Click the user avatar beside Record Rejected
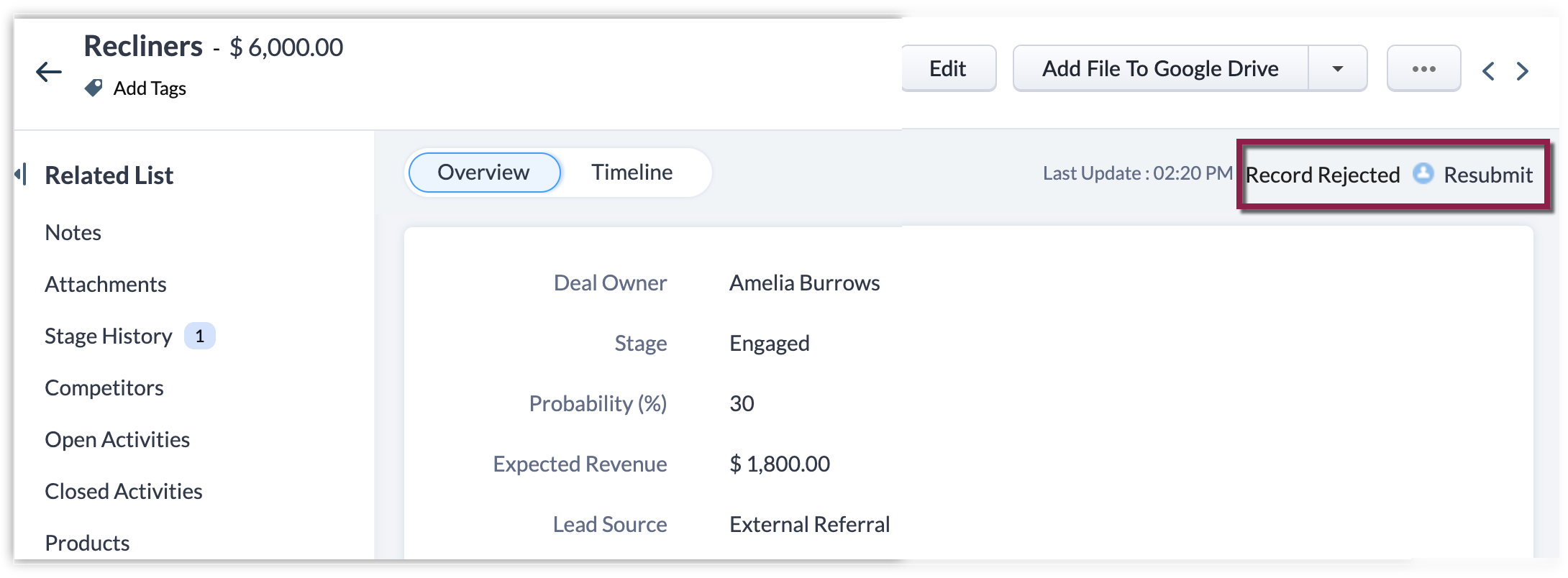 [x=1423, y=174]
